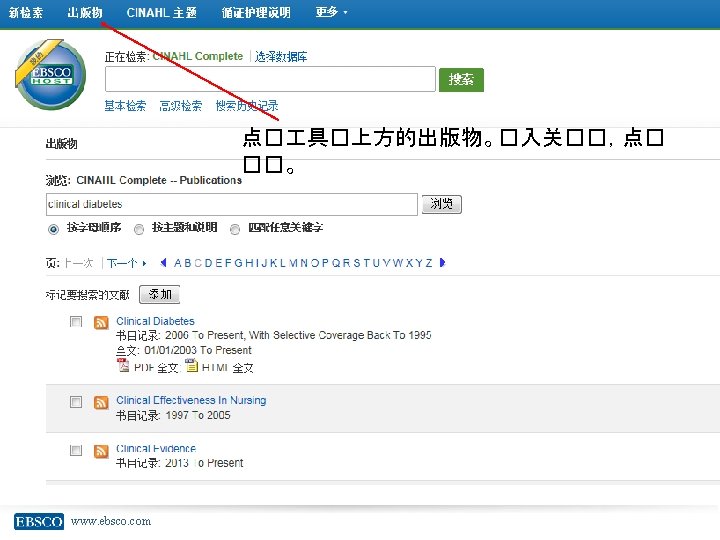720x540 pixels.
Task: Jump to letter K in alphabet index
Action: pos(273,263)
